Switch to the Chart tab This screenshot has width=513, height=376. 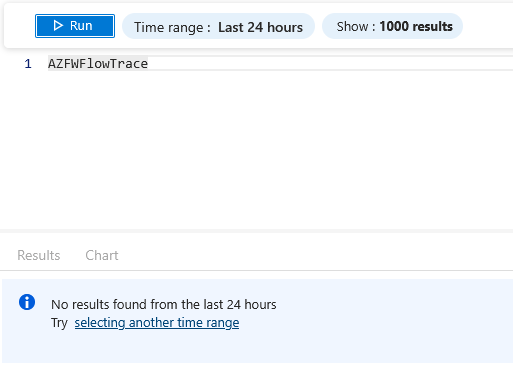102,255
